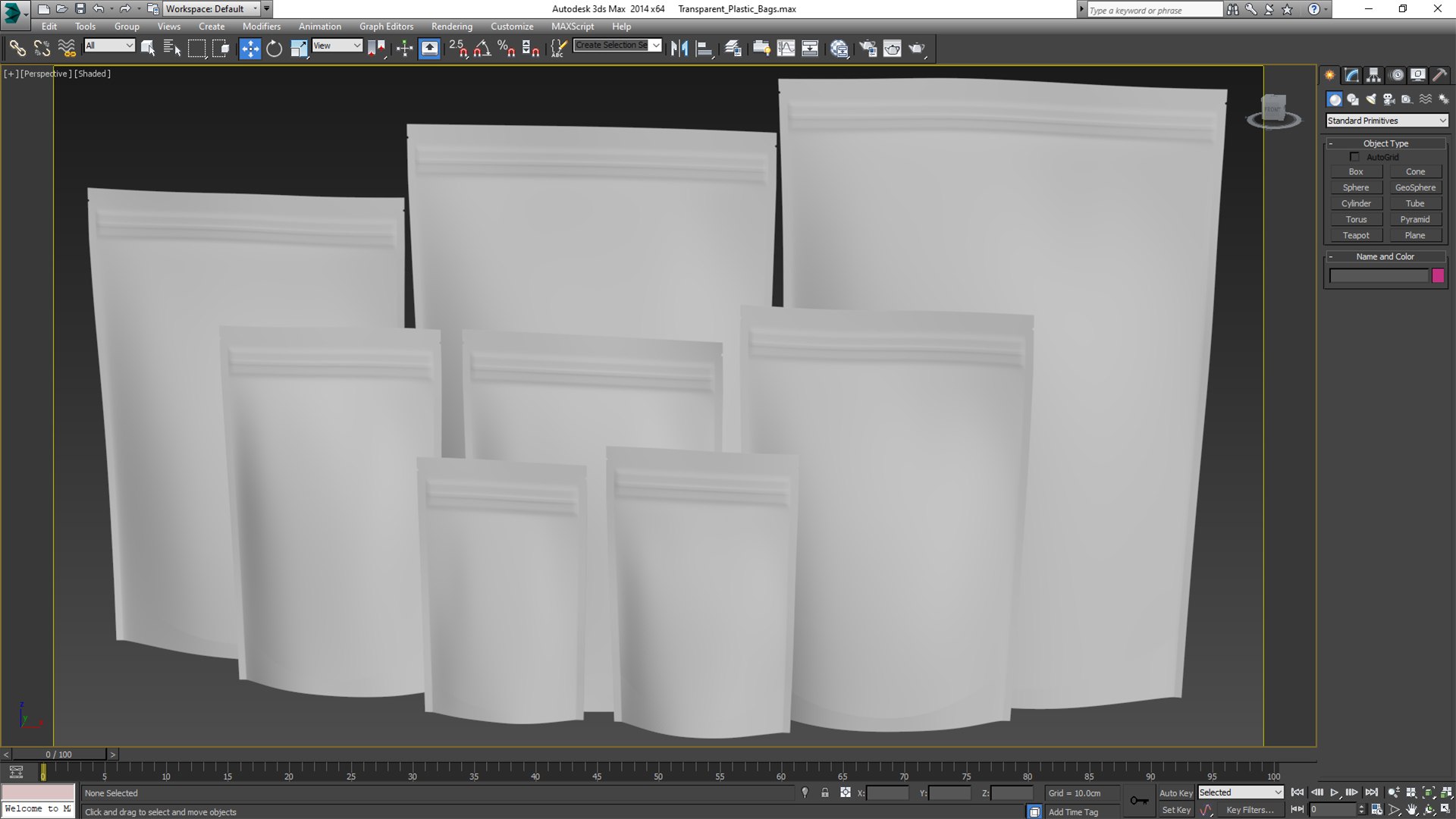Open the Select by Name tool
Image resolution: width=1456 pixels, height=819 pixels.
point(172,49)
